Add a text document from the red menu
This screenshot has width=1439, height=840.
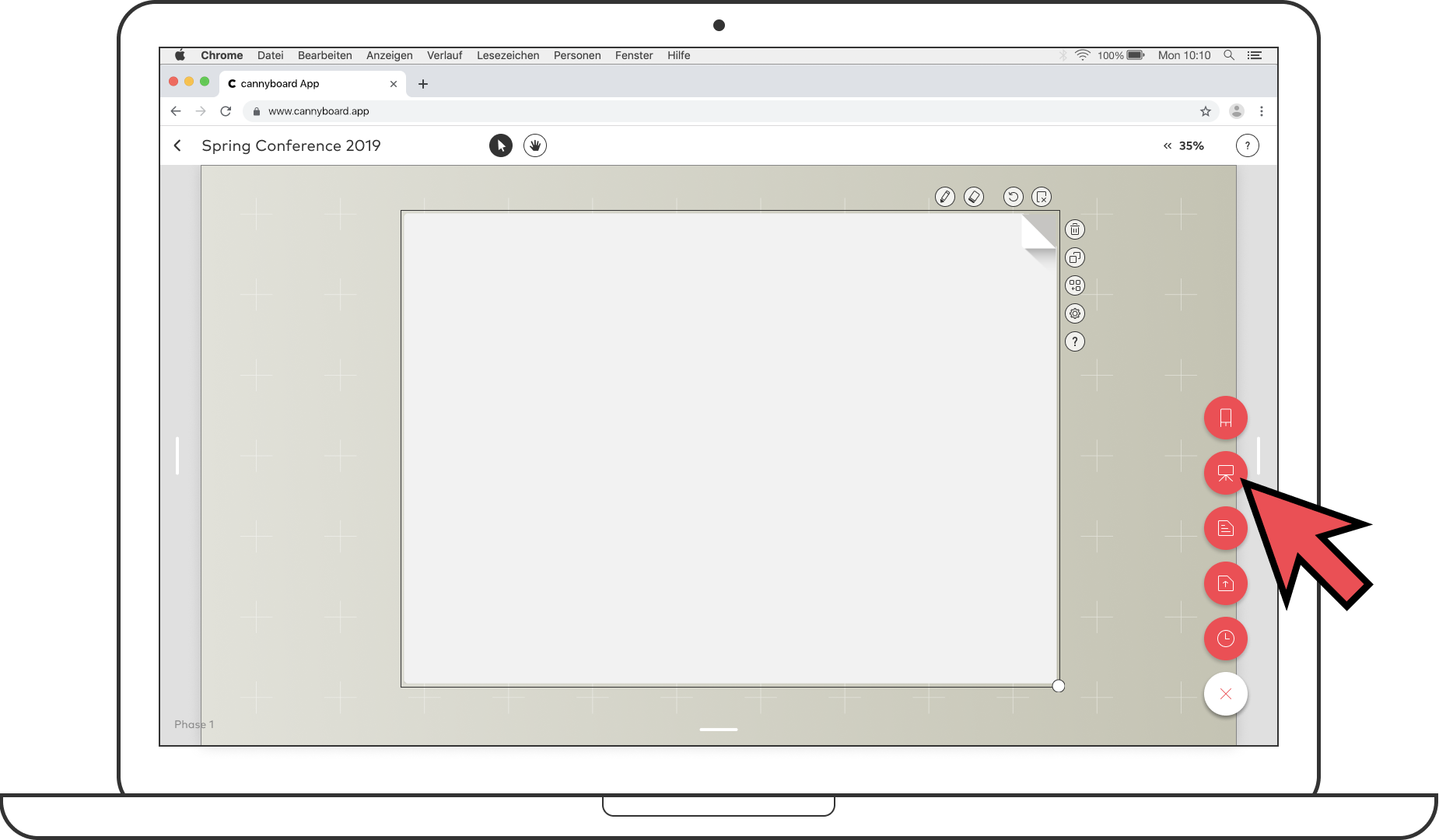pyautogui.click(x=1226, y=528)
